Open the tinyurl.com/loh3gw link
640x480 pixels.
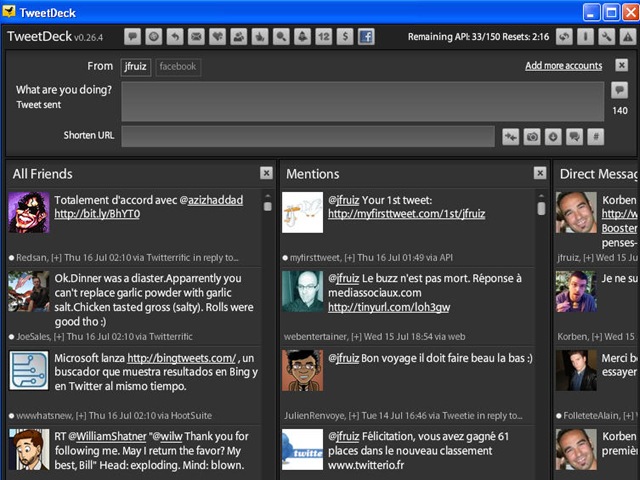(x=389, y=307)
